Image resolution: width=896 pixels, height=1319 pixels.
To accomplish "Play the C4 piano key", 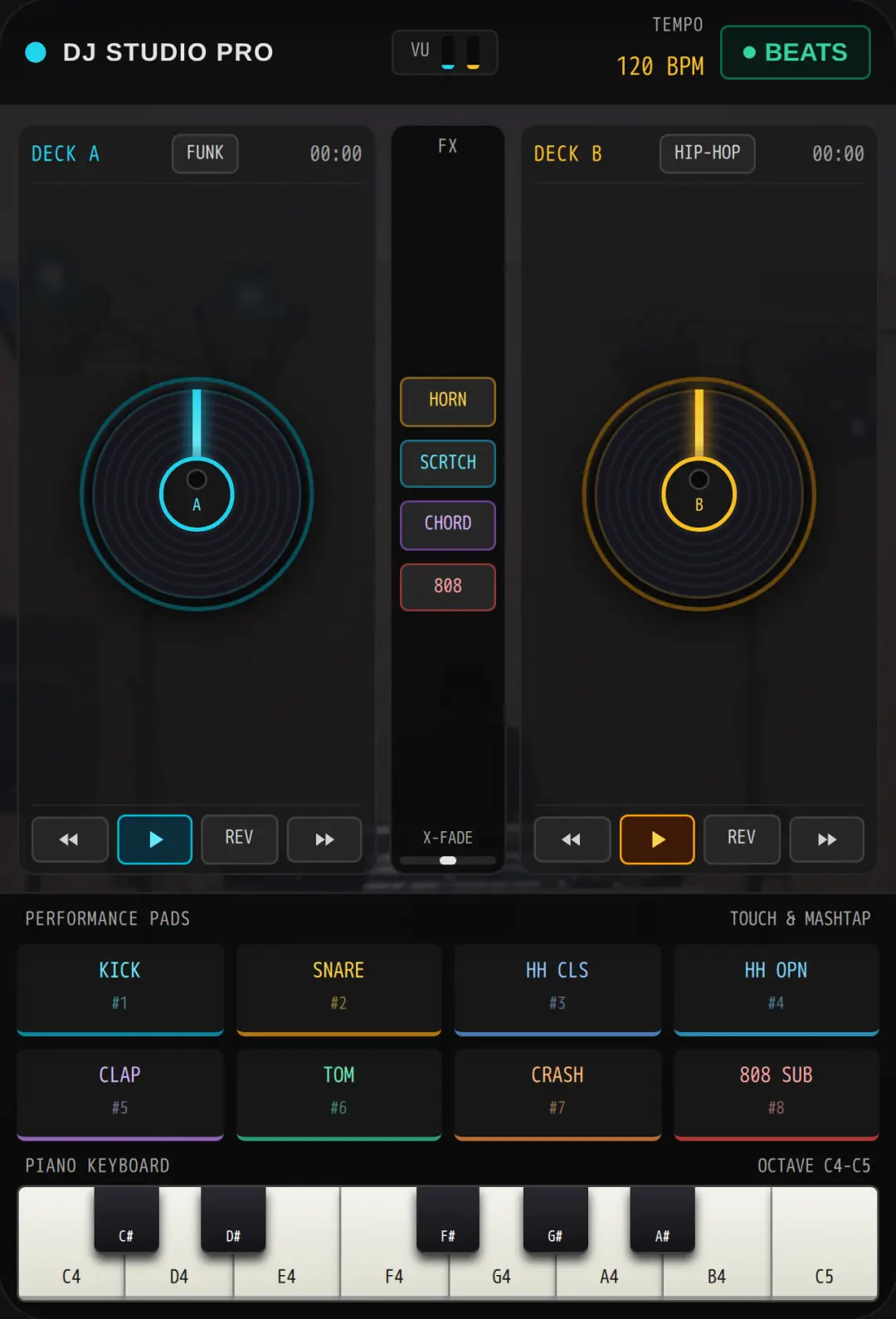I will click(71, 1276).
